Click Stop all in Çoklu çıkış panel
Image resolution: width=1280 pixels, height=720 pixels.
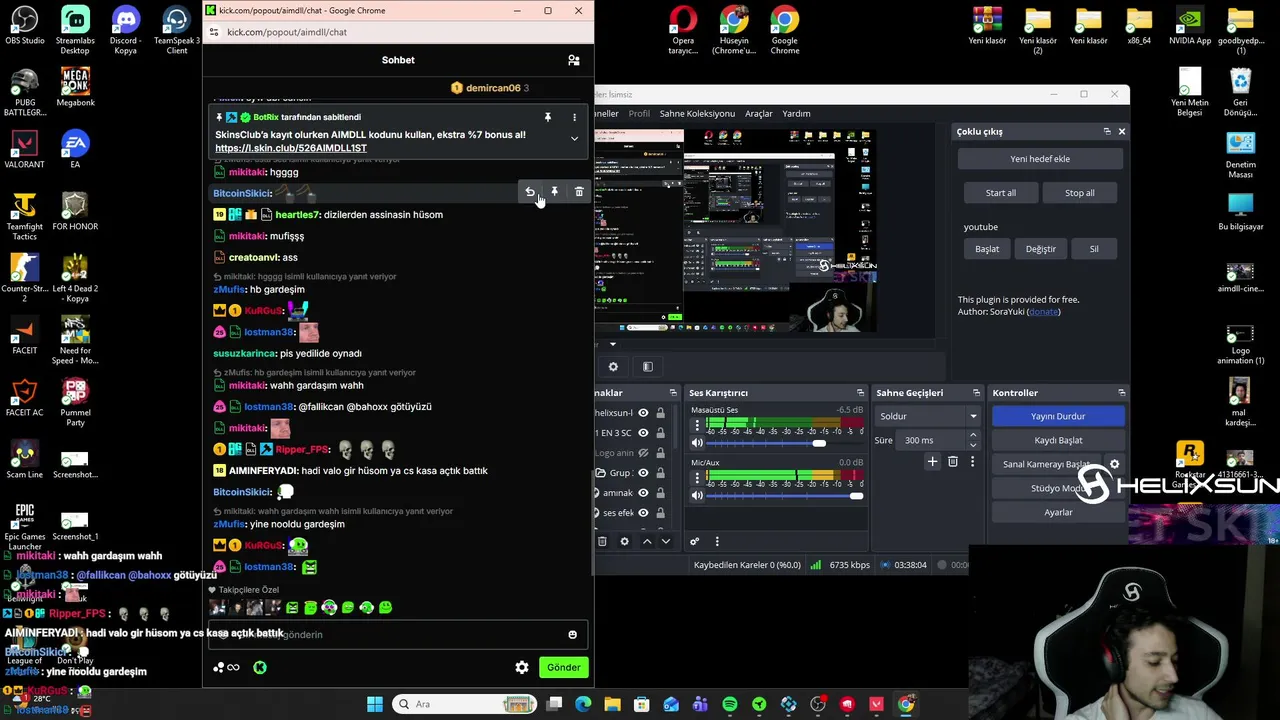click(x=1079, y=193)
